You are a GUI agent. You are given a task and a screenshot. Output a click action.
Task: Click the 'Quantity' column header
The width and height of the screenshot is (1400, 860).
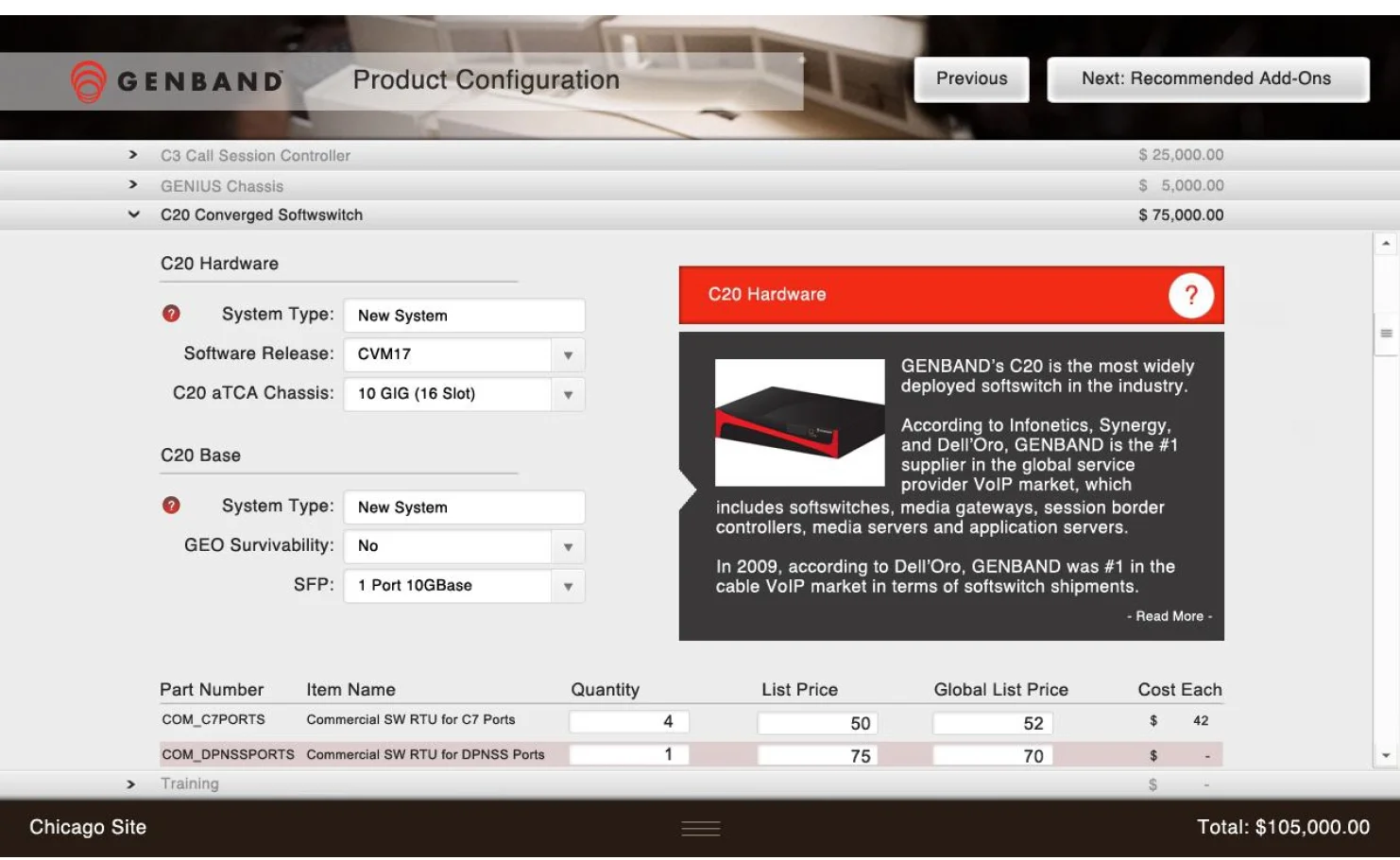[605, 690]
